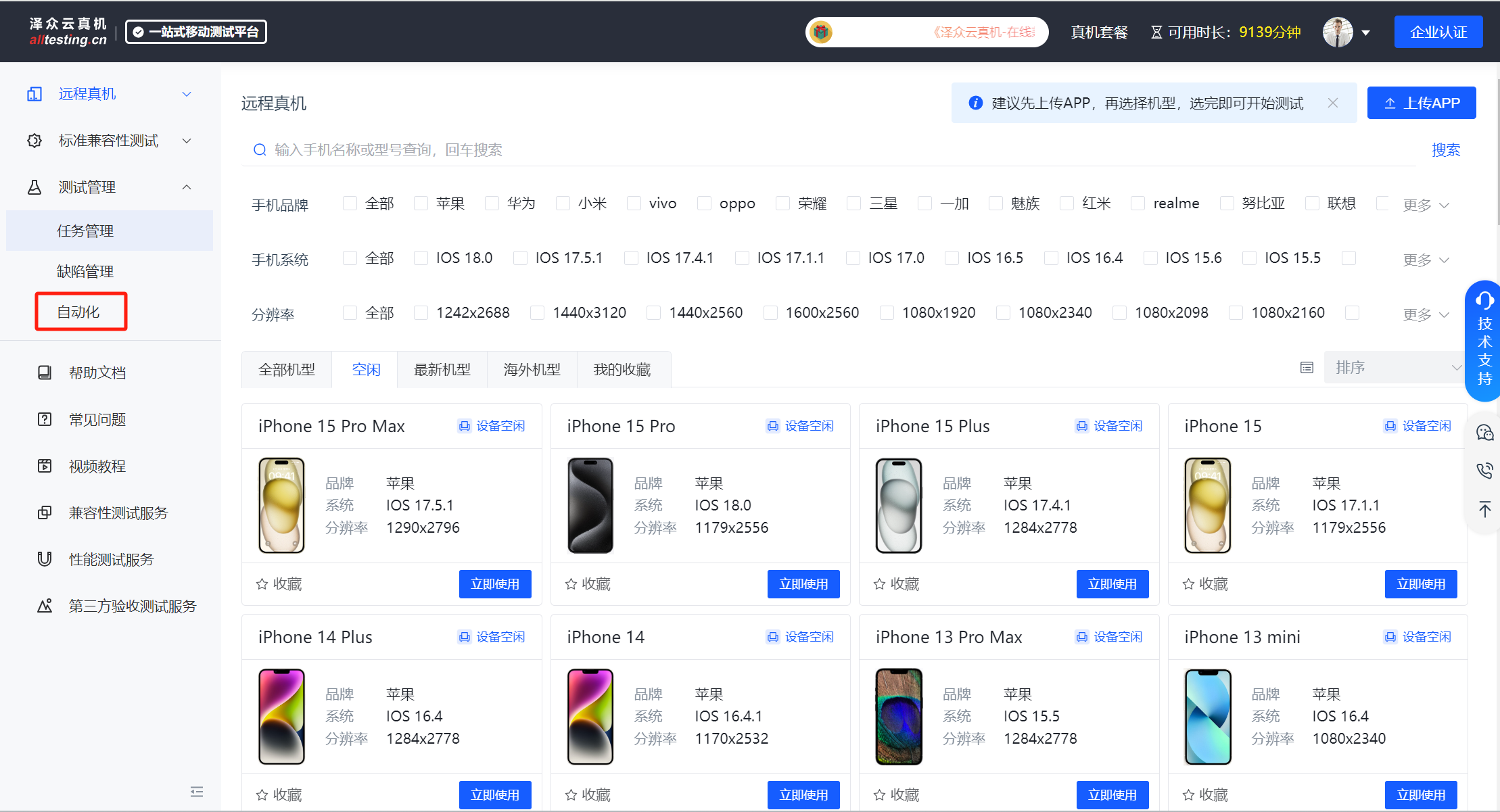The image size is (1500, 812).
Task: Open user avatar dropdown arrow
Action: 1365,32
